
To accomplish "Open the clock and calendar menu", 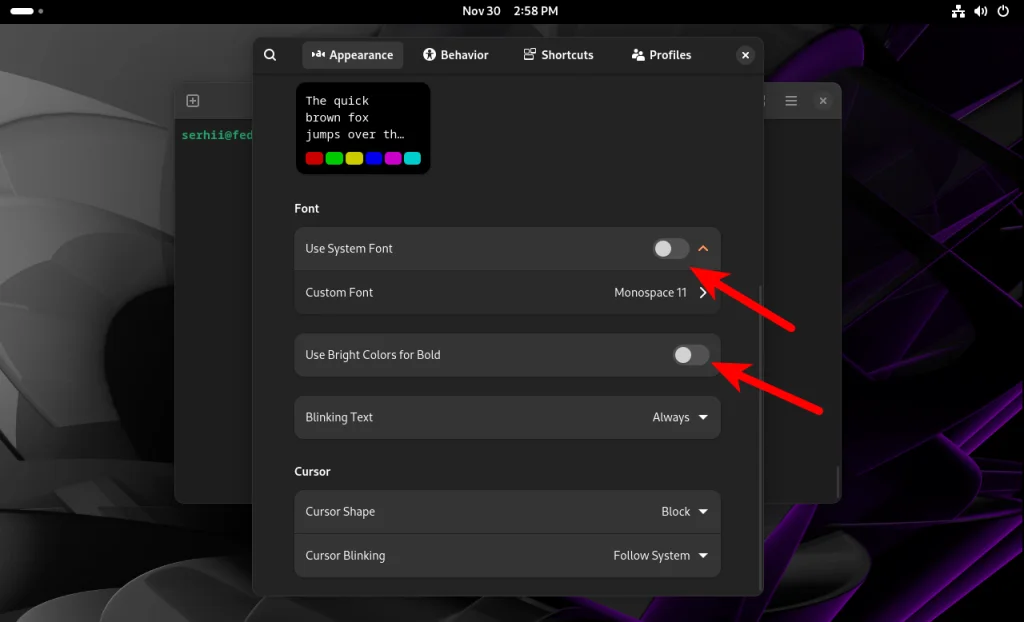I will (510, 11).
